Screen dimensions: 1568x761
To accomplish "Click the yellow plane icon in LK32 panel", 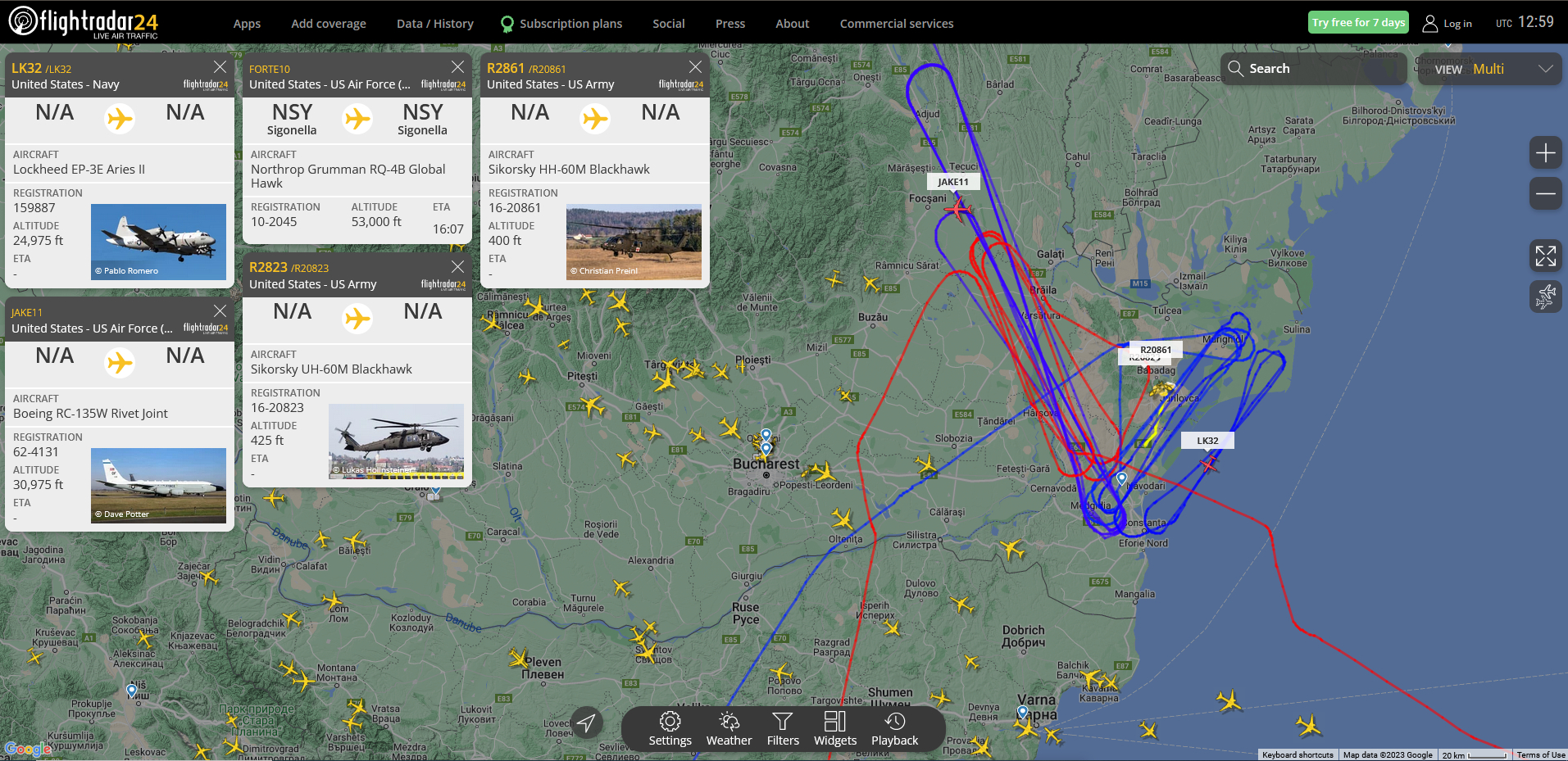I will [120, 119].
